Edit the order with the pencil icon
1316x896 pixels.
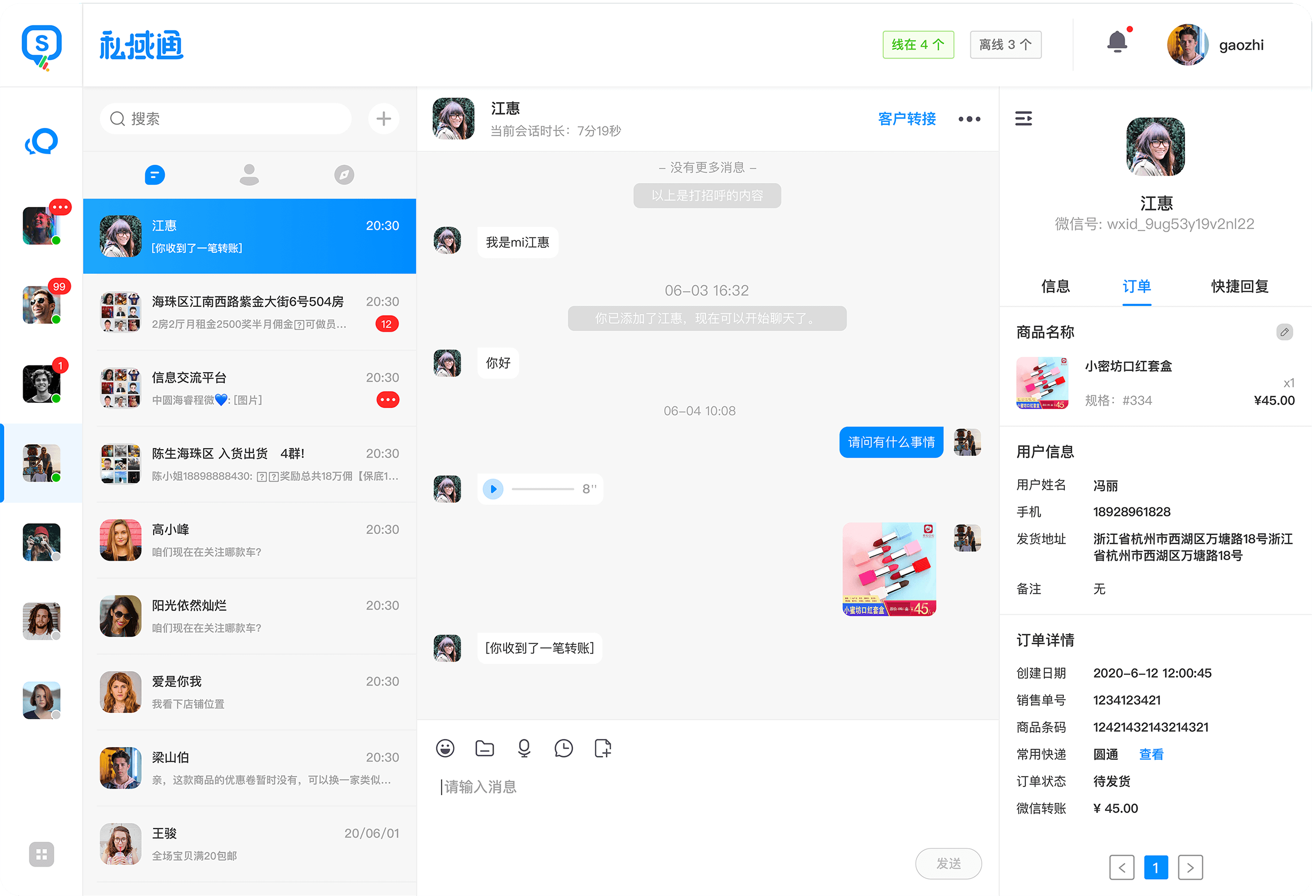1284,332
